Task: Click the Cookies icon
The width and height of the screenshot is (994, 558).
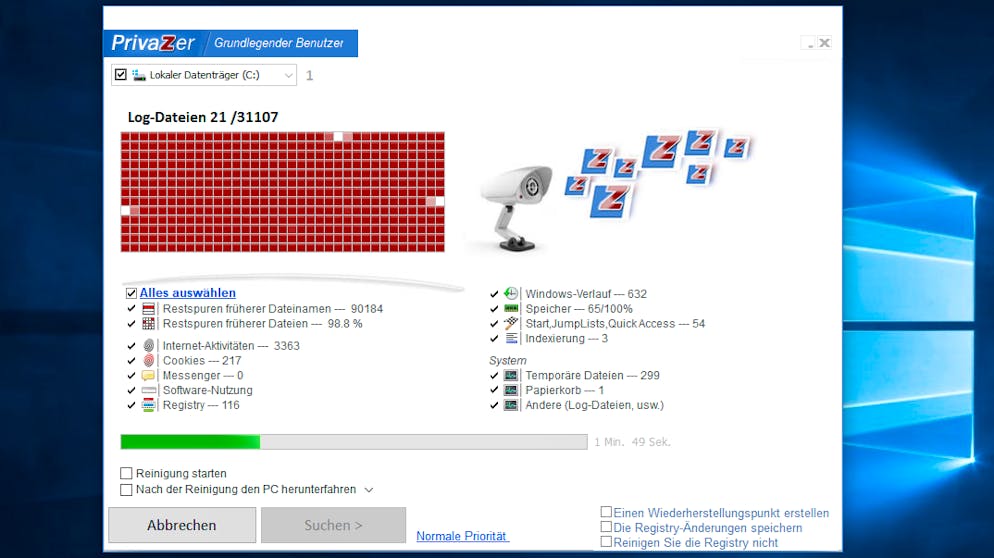Action: (x=148, y=360)
